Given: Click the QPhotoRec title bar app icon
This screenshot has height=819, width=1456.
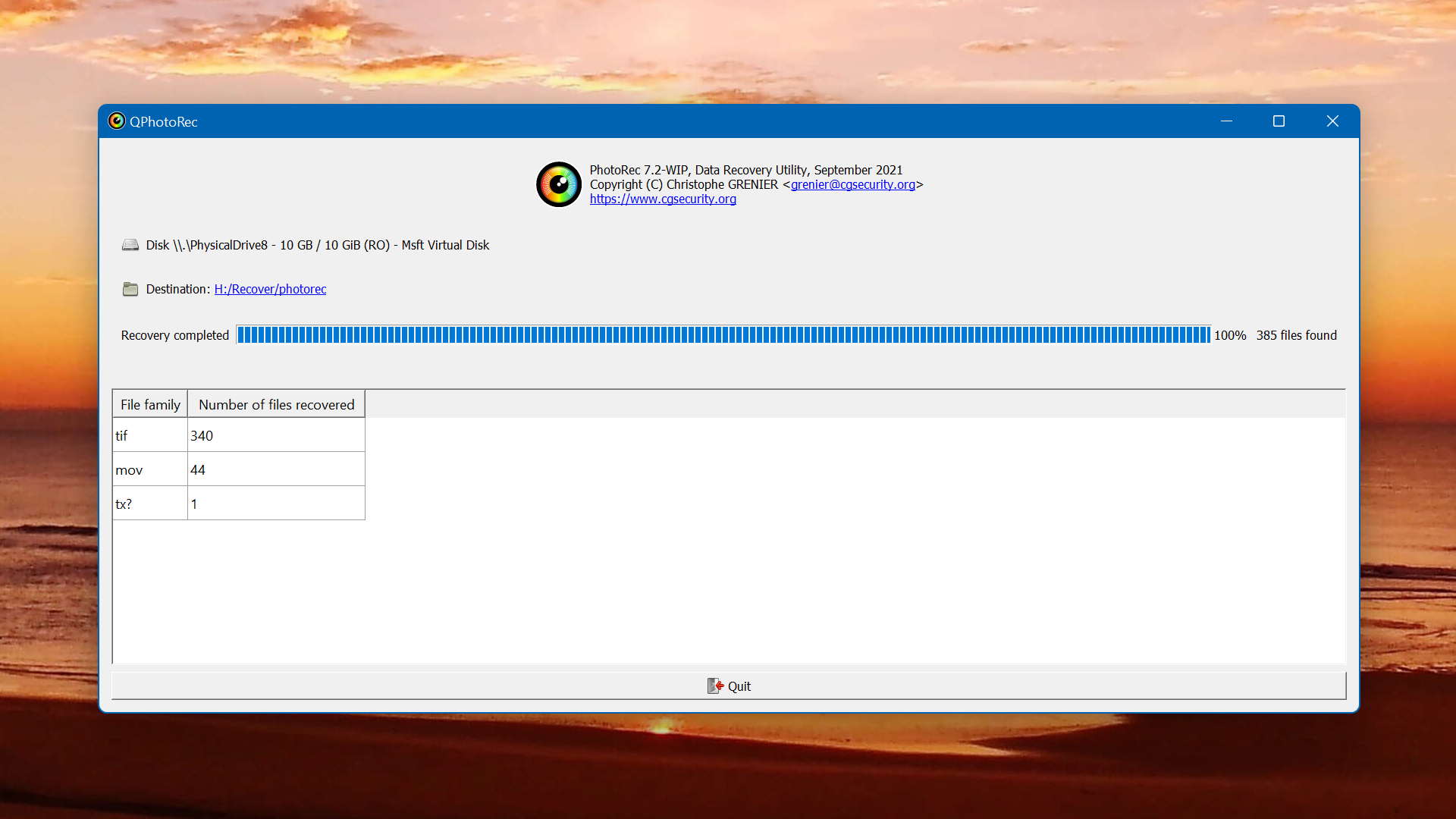Looking at the screenshot, I should click(116, 121).
